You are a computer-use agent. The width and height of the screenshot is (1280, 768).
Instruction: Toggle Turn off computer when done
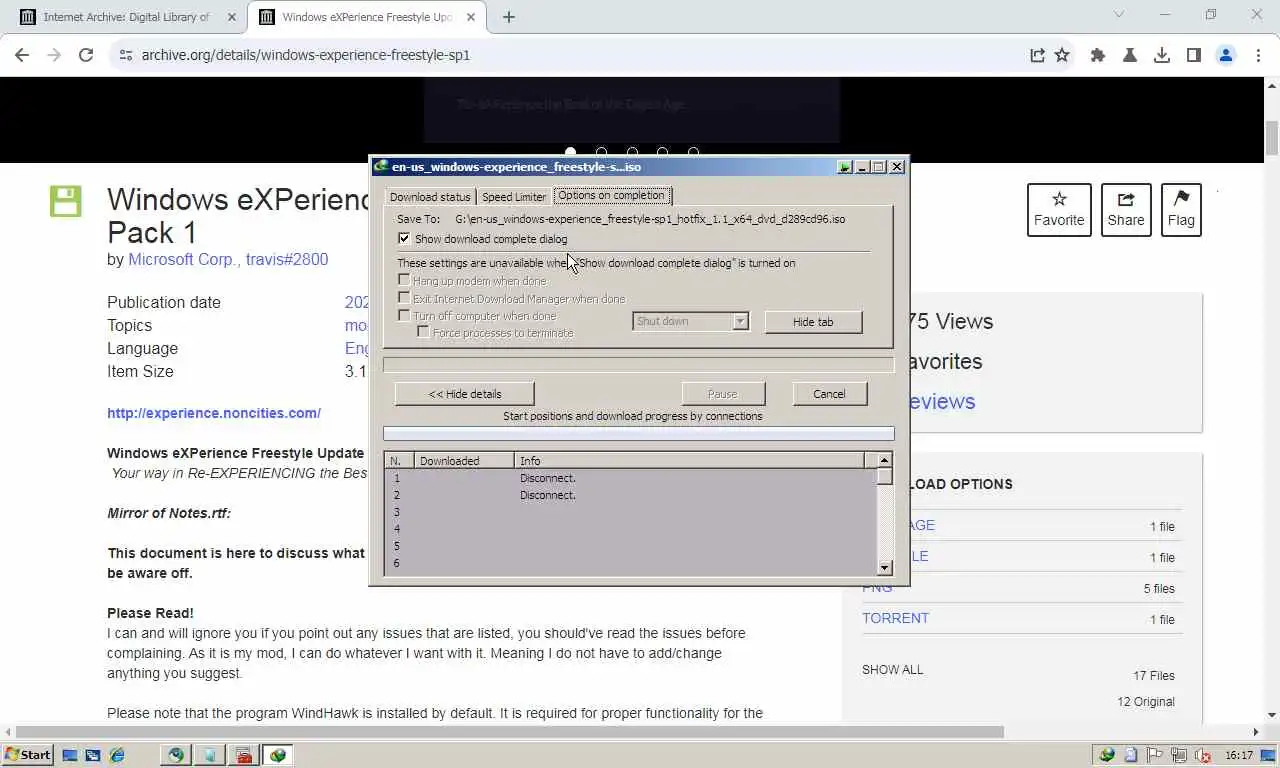[x=404, y=315]
